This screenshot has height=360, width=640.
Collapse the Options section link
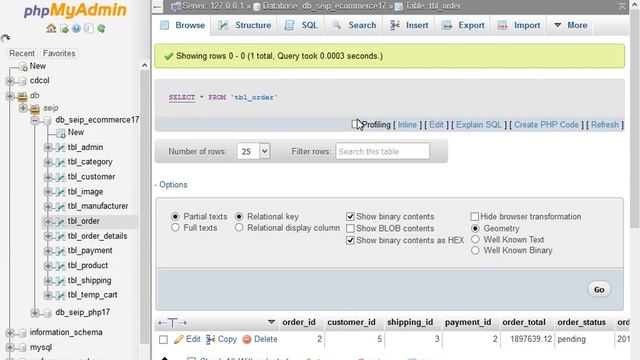[171, 185]
